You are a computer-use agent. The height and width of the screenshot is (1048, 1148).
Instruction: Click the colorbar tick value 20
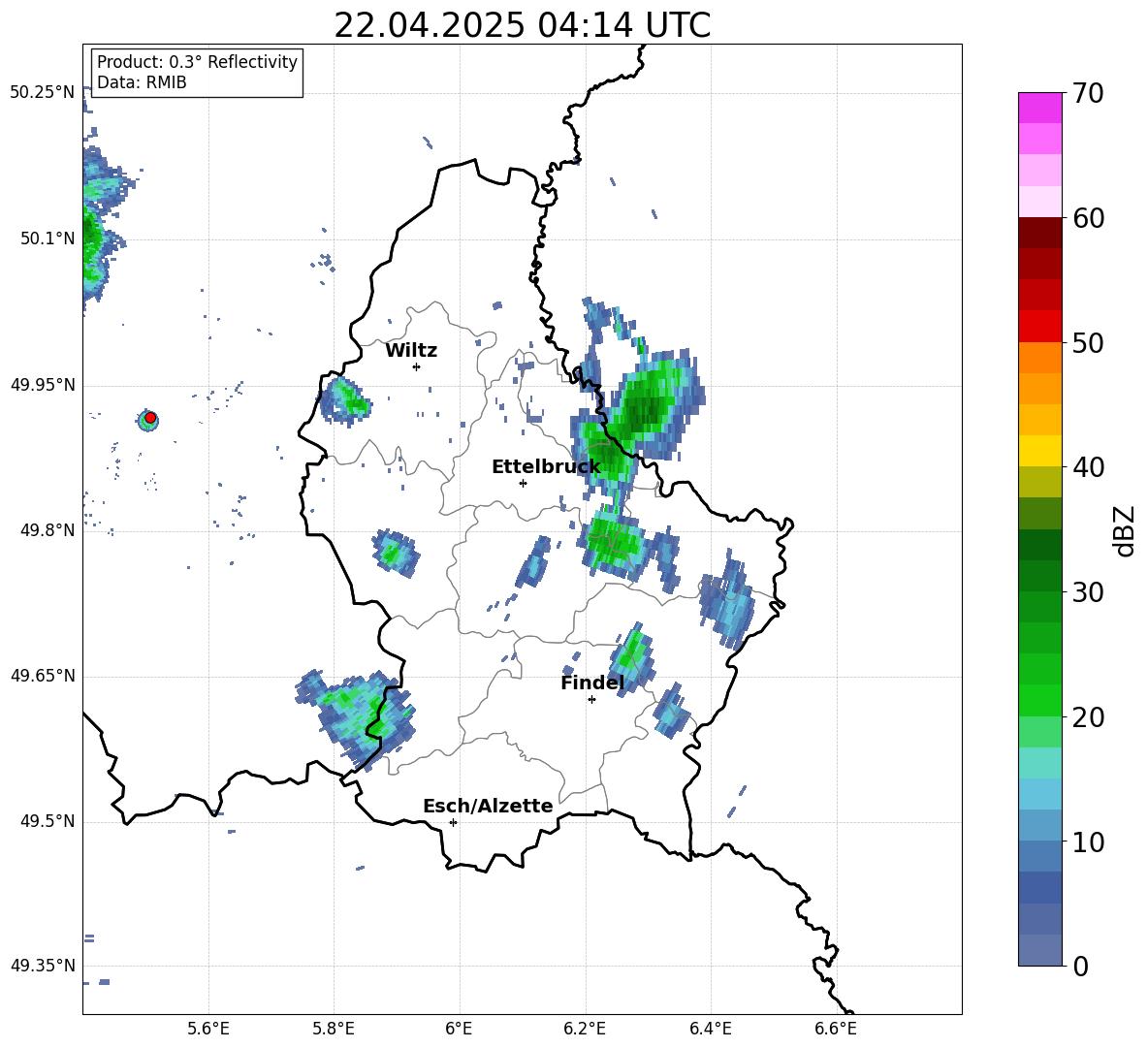coord(1088,717)
